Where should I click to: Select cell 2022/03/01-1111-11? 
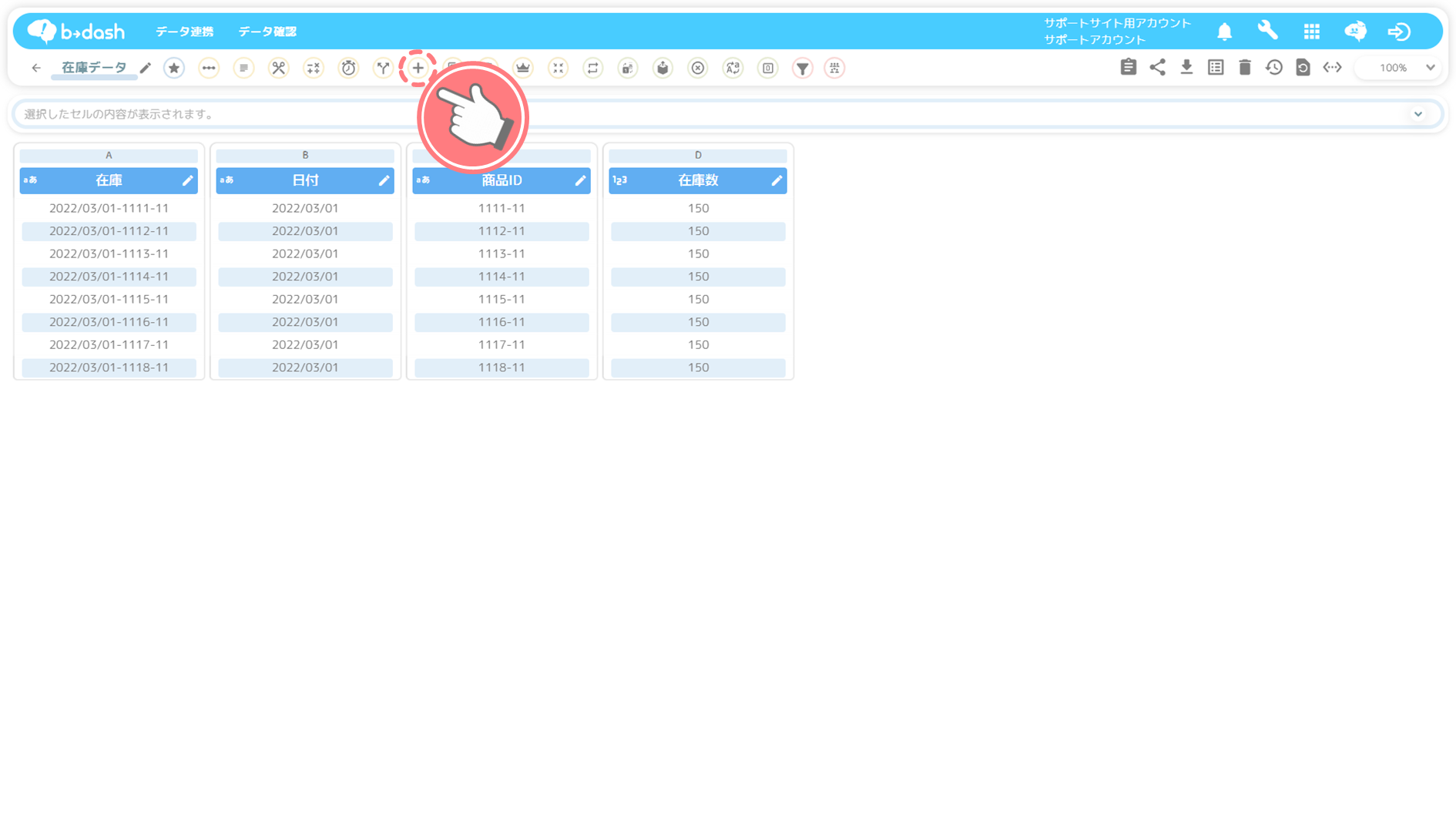[109, 208]
